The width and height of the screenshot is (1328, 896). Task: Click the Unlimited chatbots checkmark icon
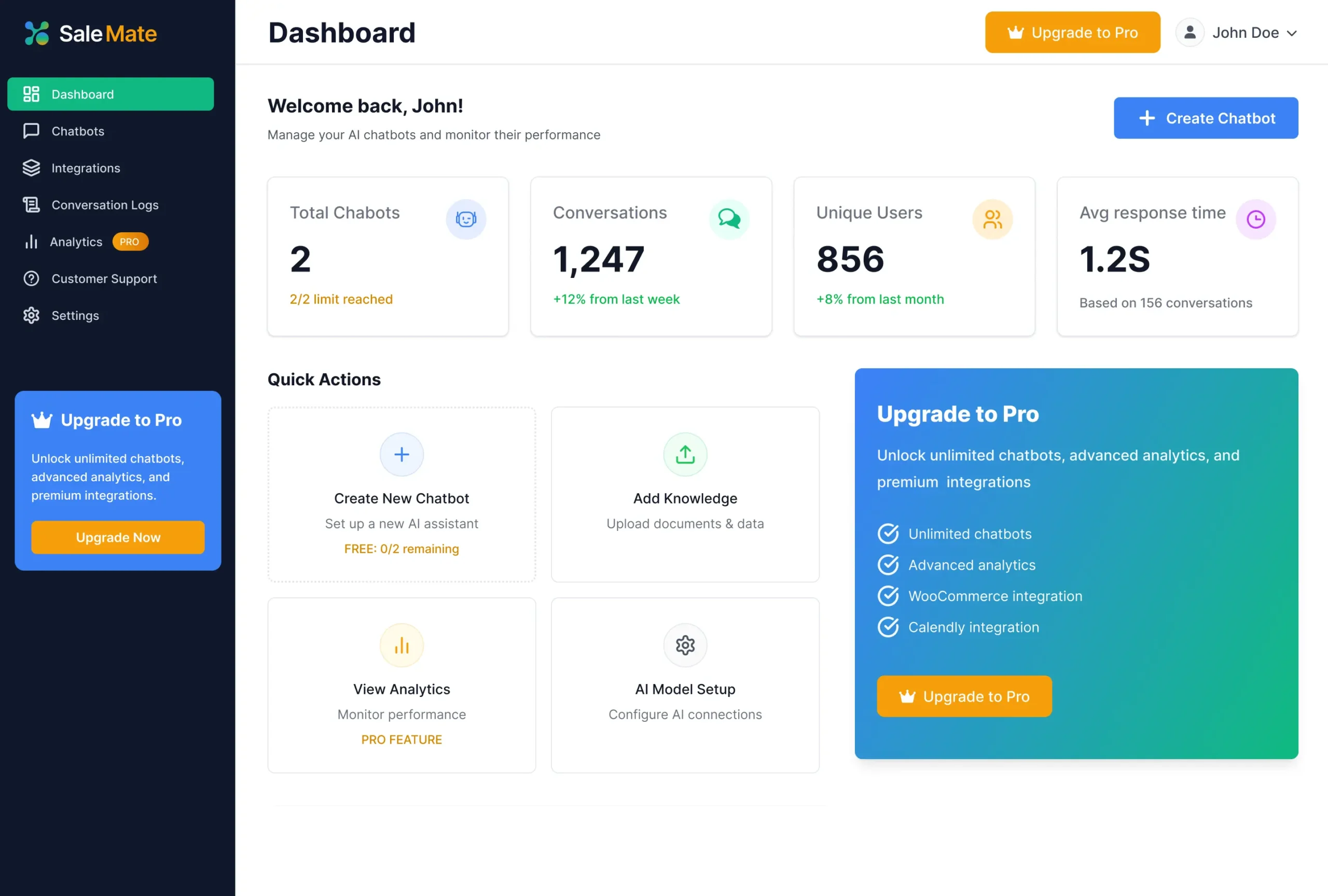click(888, 534)
